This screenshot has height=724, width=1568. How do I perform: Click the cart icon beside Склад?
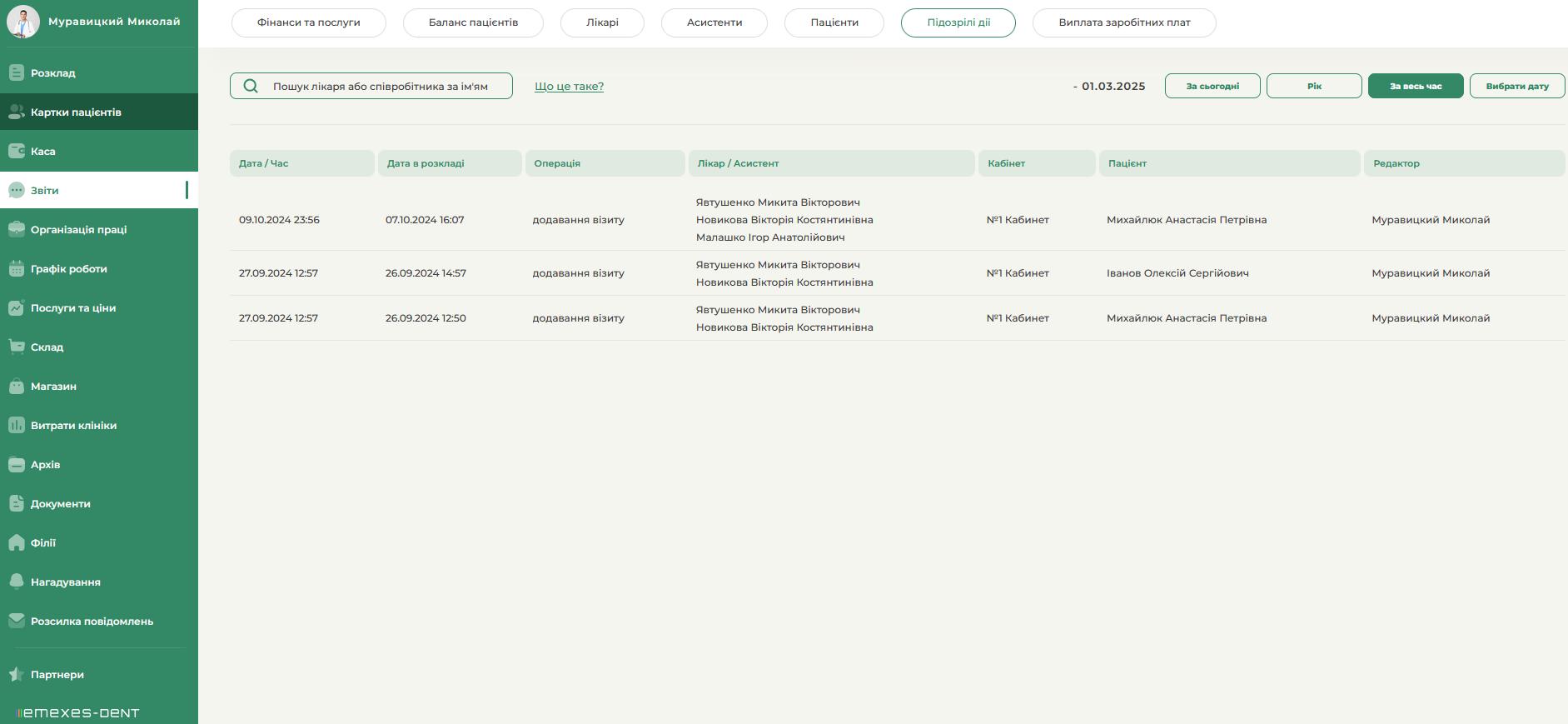click(16, 347)
